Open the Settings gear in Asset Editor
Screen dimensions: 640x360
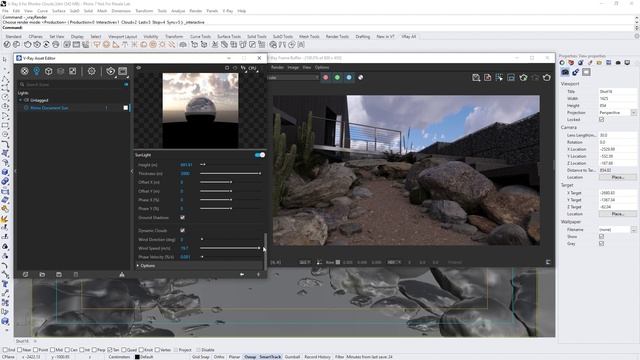click(91, 71)
